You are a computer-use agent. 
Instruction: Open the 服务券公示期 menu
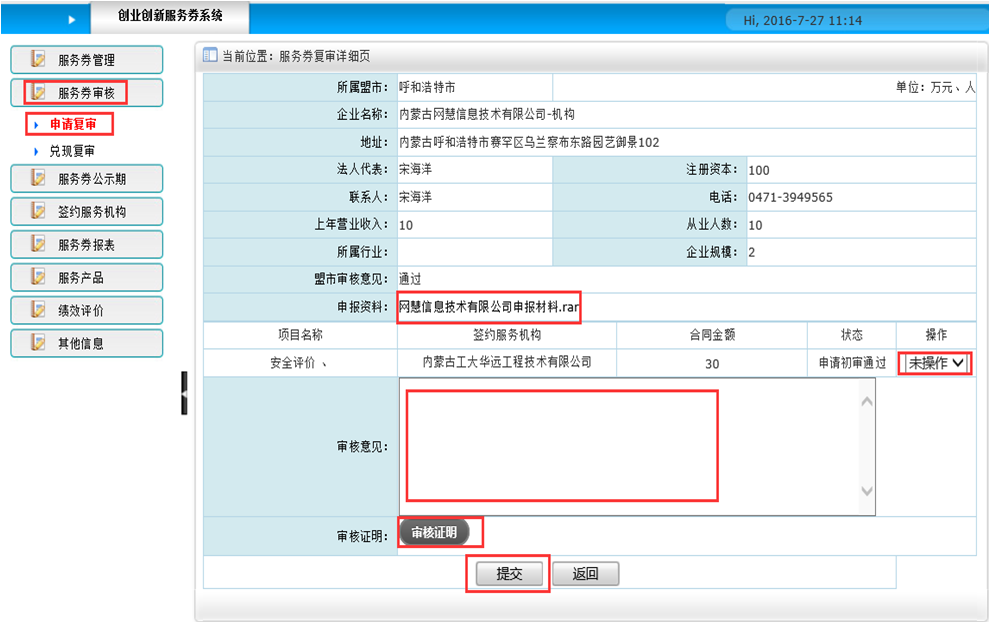(x=86, y=179)
